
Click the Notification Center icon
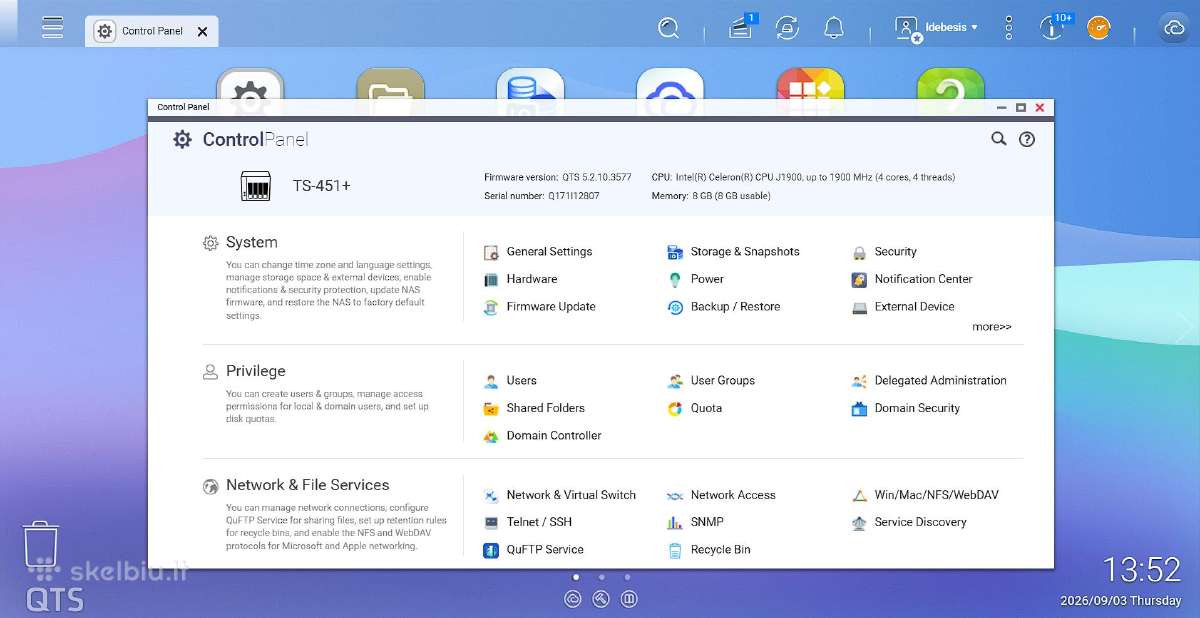[859, 279]
